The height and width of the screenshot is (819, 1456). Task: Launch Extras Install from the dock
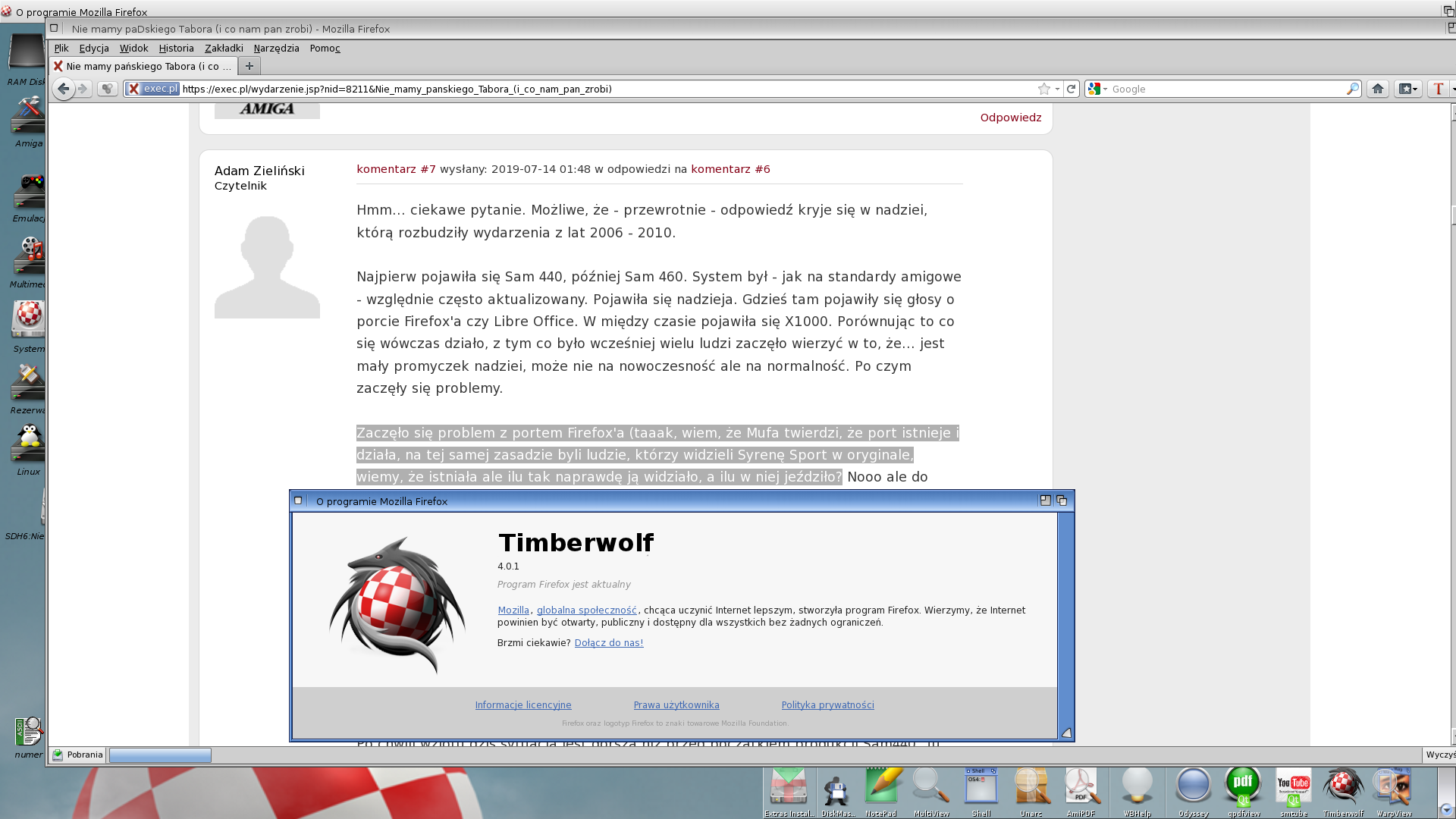(x=789, y=792)
